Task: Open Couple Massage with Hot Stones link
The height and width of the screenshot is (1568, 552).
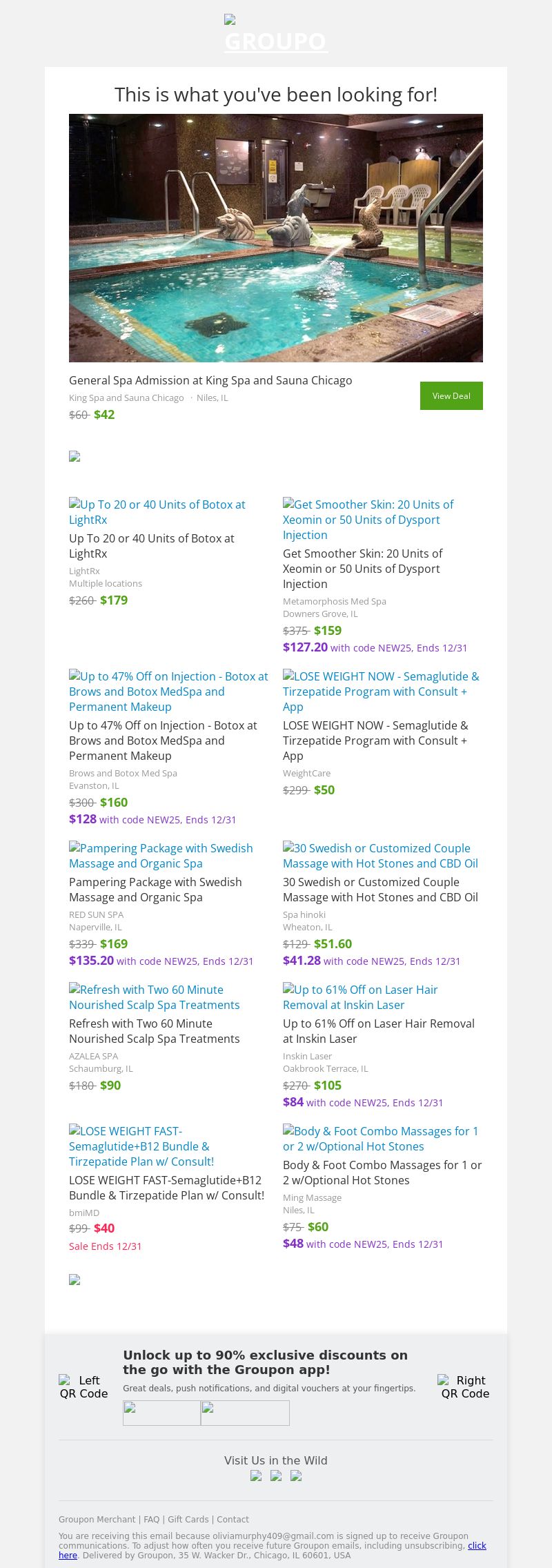Action: (x=380, y=856)
